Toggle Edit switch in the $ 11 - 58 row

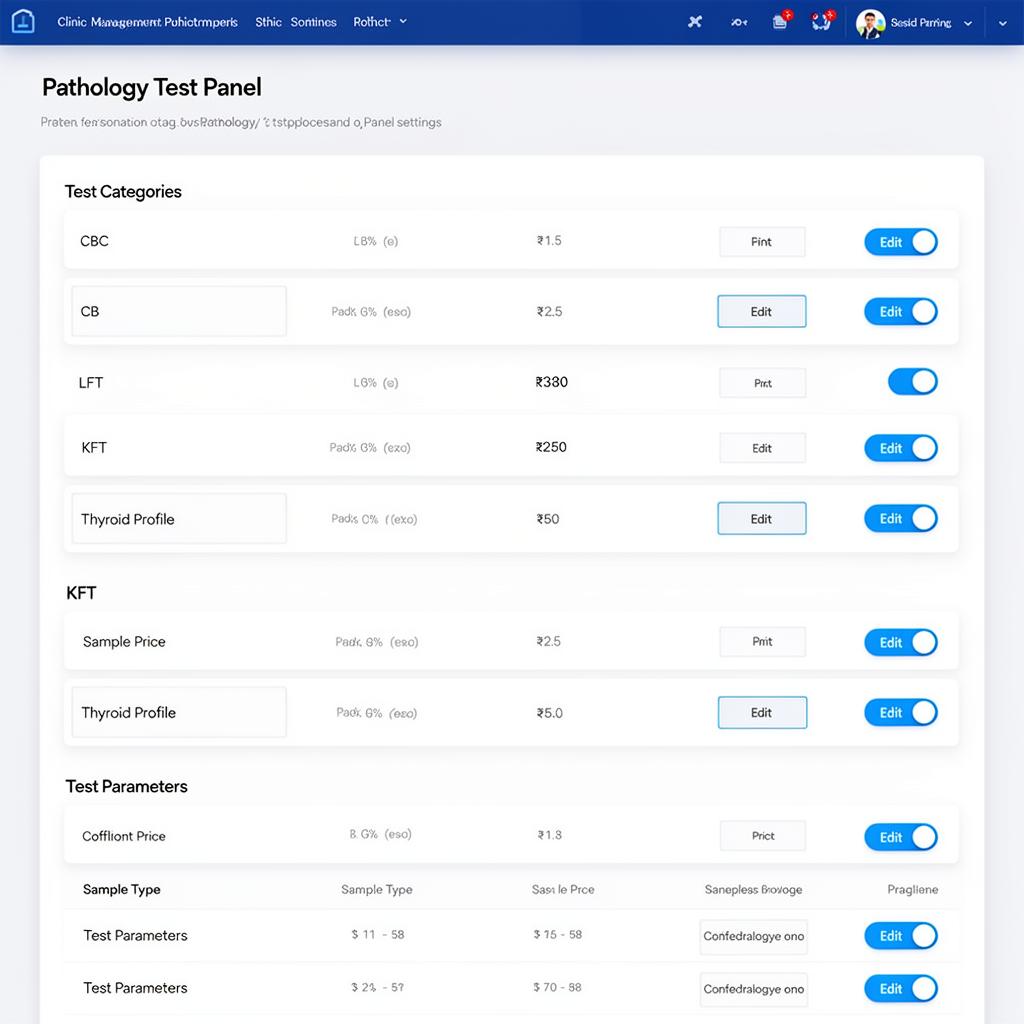[x=901, y=936]
